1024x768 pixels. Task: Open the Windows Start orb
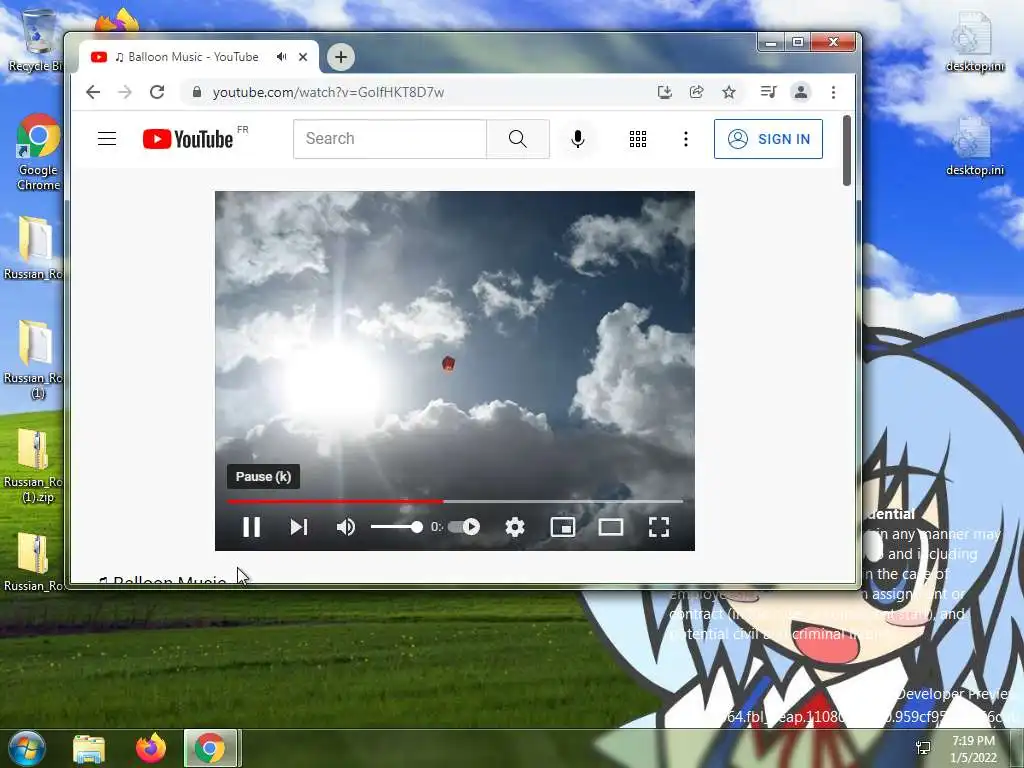26,748
